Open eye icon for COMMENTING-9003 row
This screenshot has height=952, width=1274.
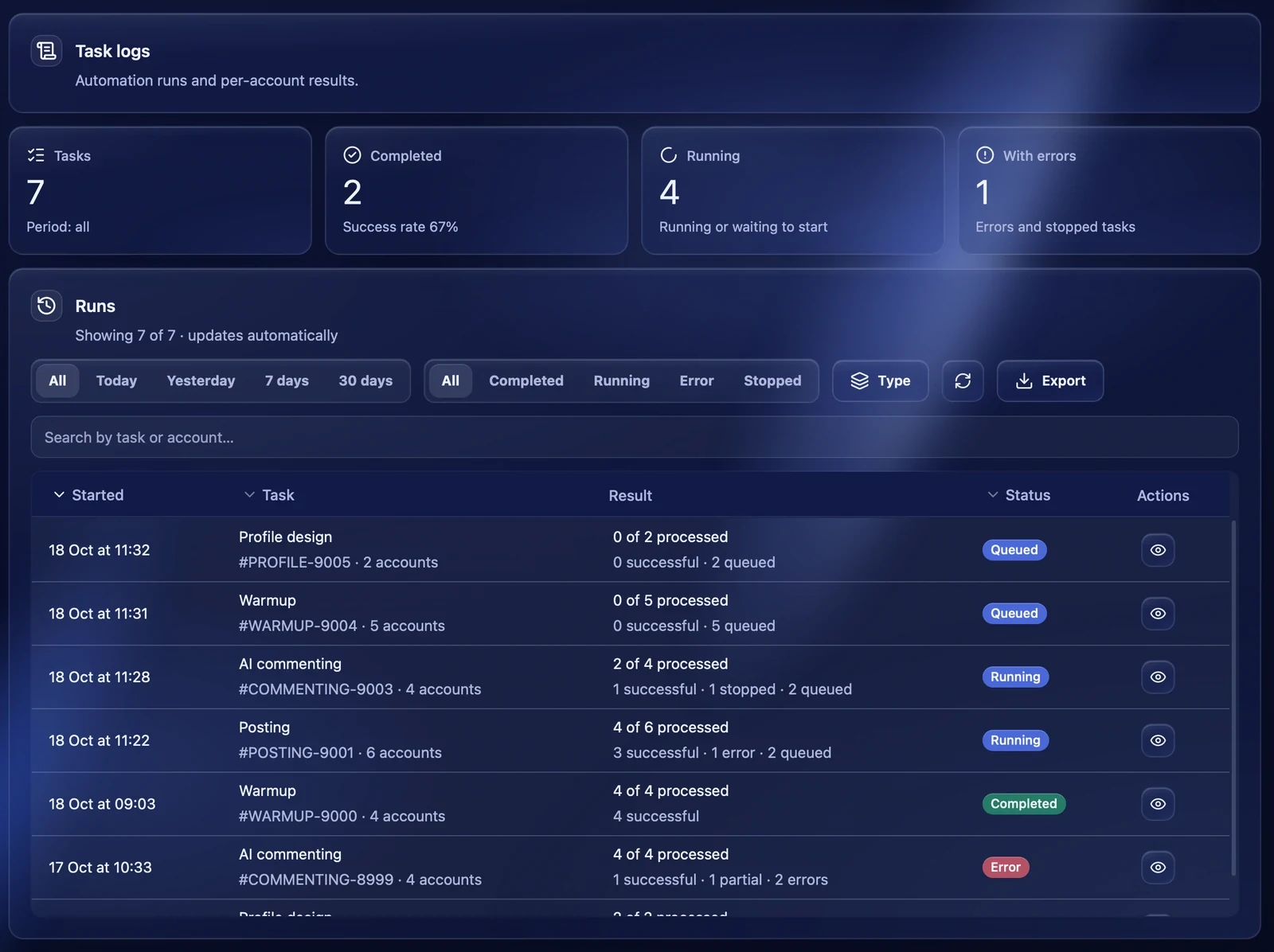(1158, 677)
